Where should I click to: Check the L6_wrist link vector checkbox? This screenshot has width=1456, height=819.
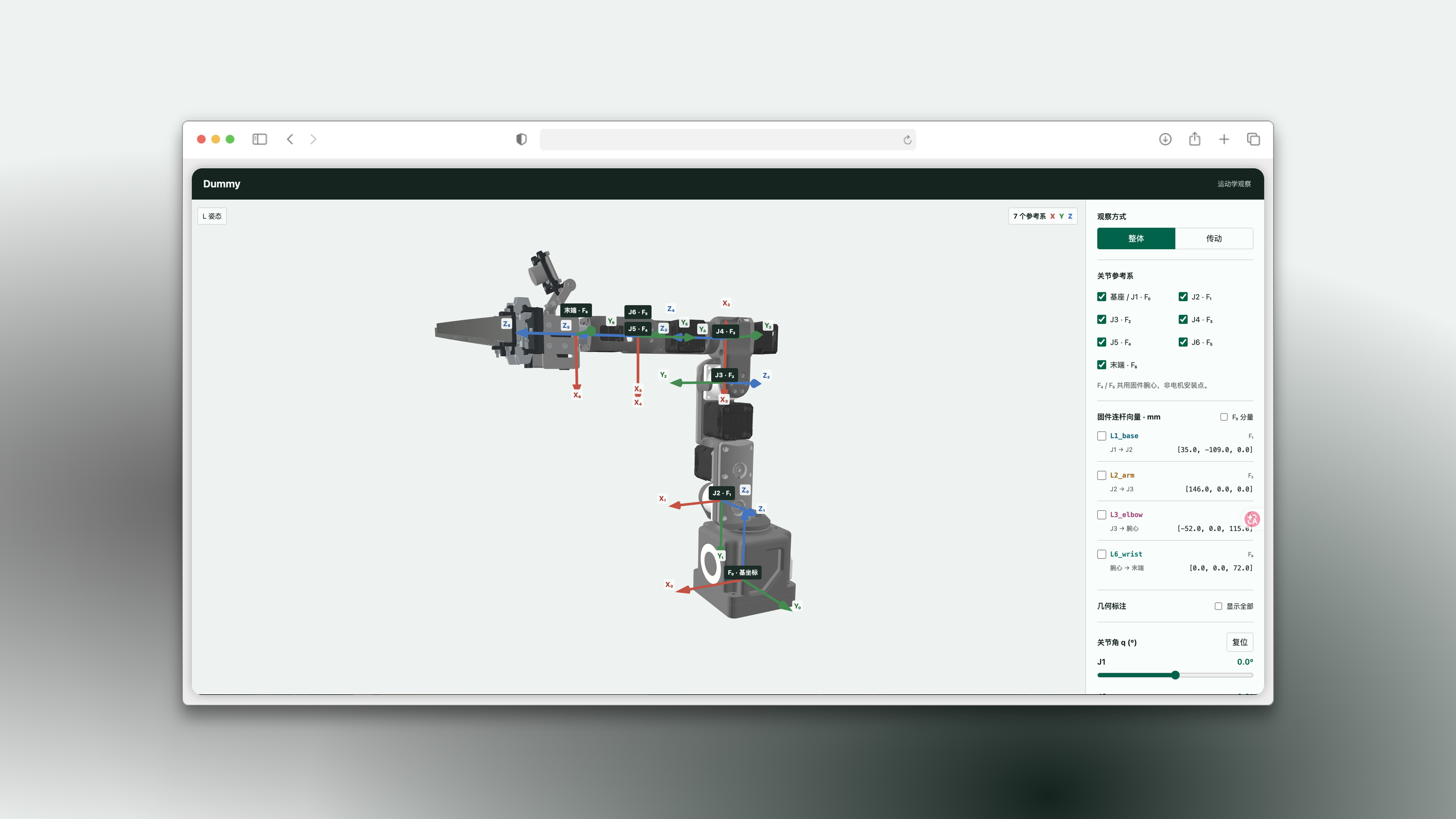tap(1101, 554)
